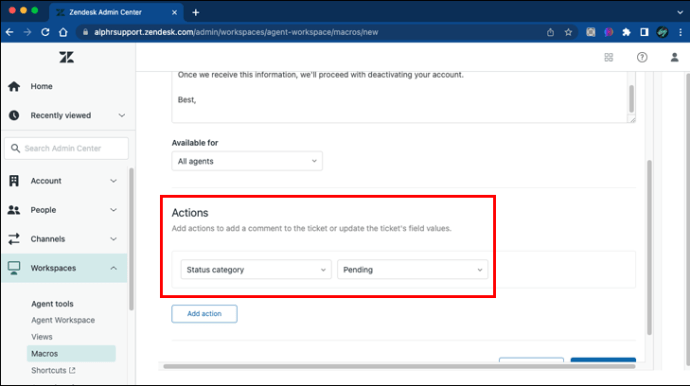
Task: Select Macros in the sidebar
Action: (71, 353)
